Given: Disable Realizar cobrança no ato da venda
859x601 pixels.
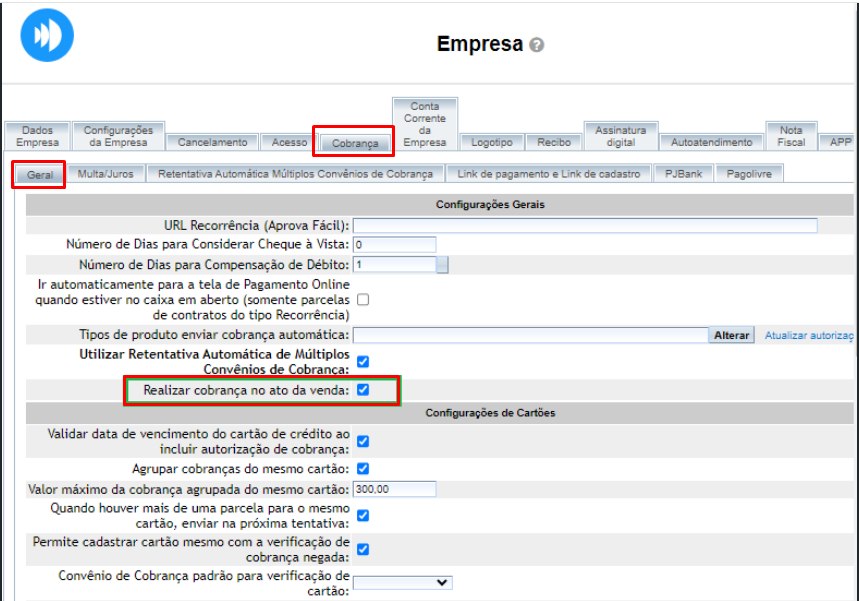Looking at the screenshot, I should 363,390.
